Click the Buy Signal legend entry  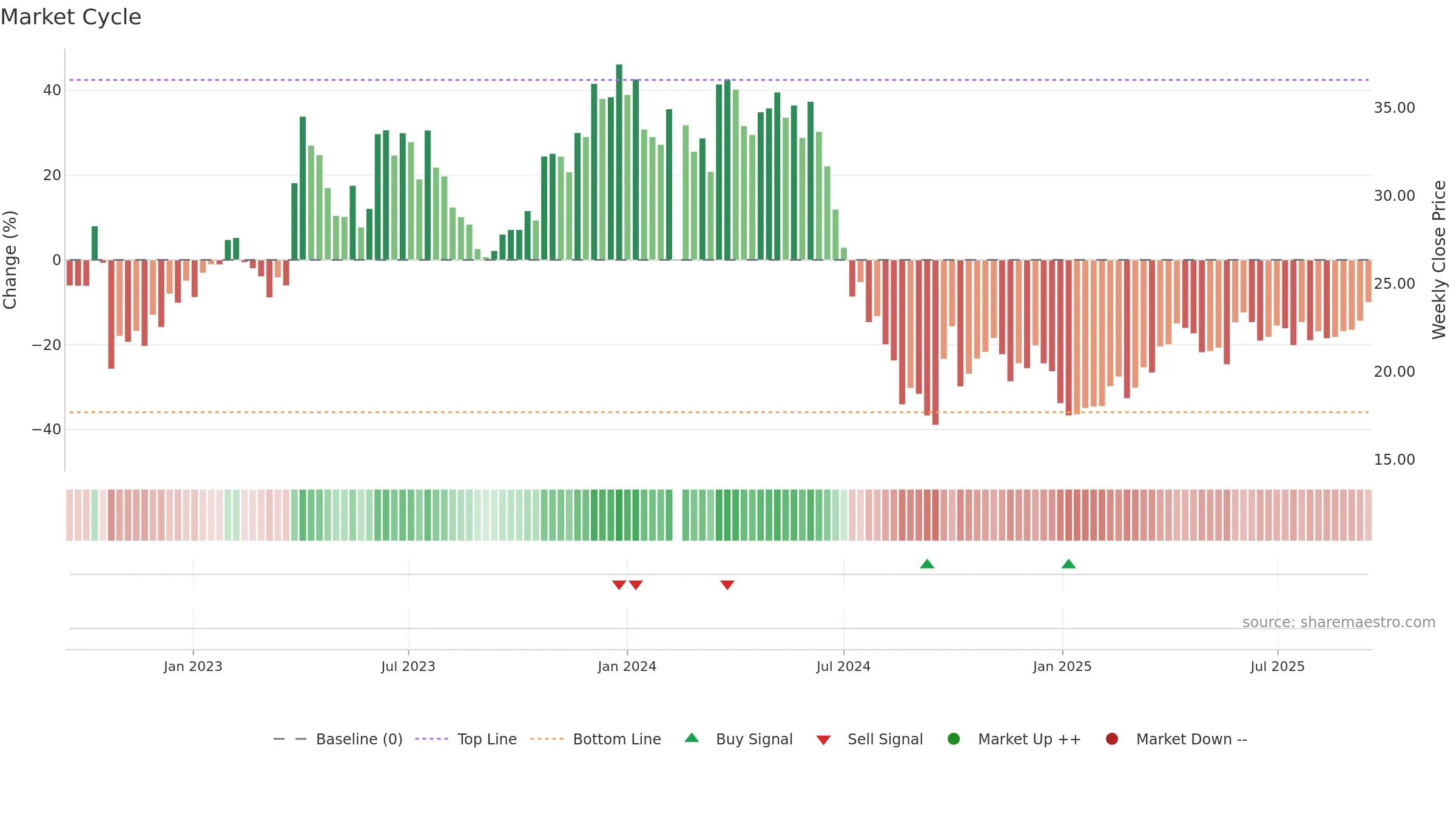(738, 739)
